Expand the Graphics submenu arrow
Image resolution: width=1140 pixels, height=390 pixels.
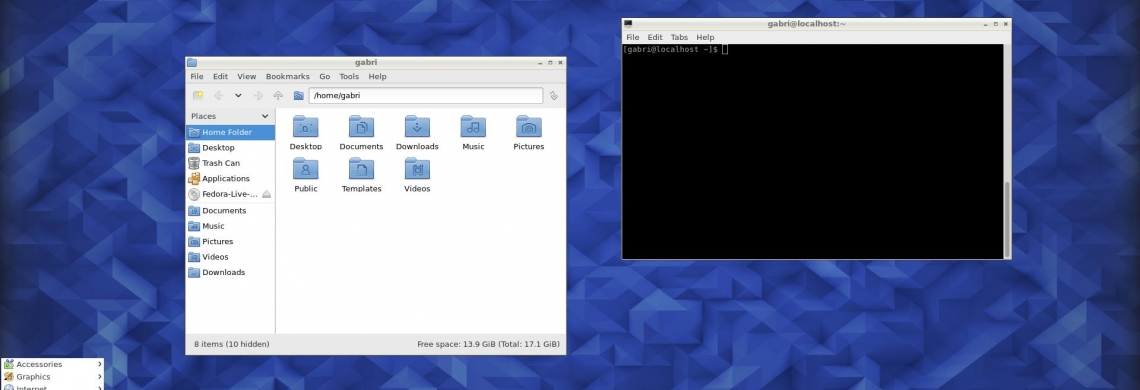99,377
